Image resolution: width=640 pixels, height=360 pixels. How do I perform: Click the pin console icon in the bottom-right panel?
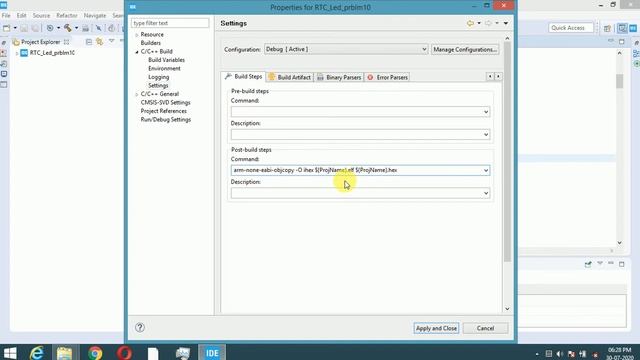coord(588,264)
